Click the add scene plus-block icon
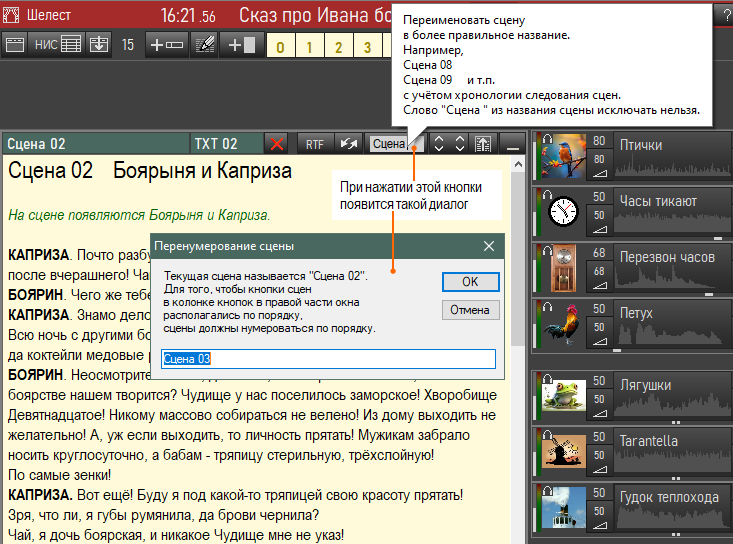The image size is (733, 544). (x=242, y=45)
